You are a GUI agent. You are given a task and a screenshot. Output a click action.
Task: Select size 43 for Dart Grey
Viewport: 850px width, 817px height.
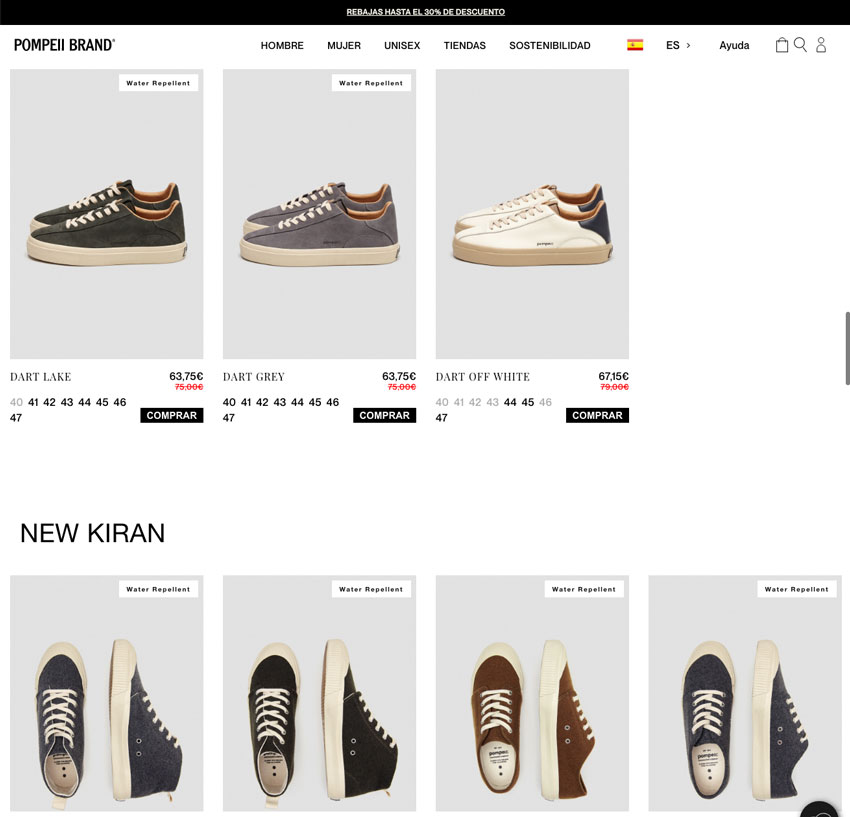(x=280, y=402)
